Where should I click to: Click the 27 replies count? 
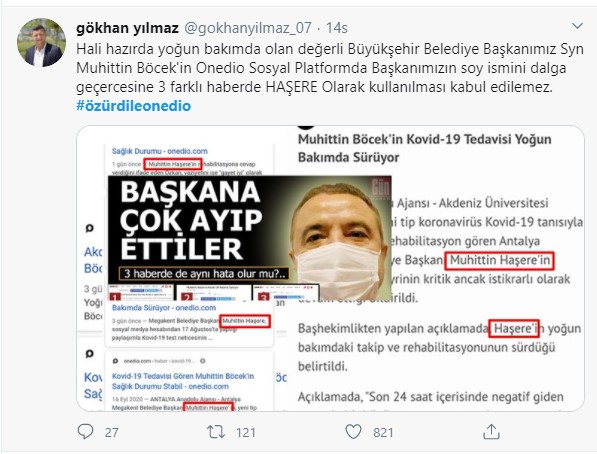click(x=111, y=432)
